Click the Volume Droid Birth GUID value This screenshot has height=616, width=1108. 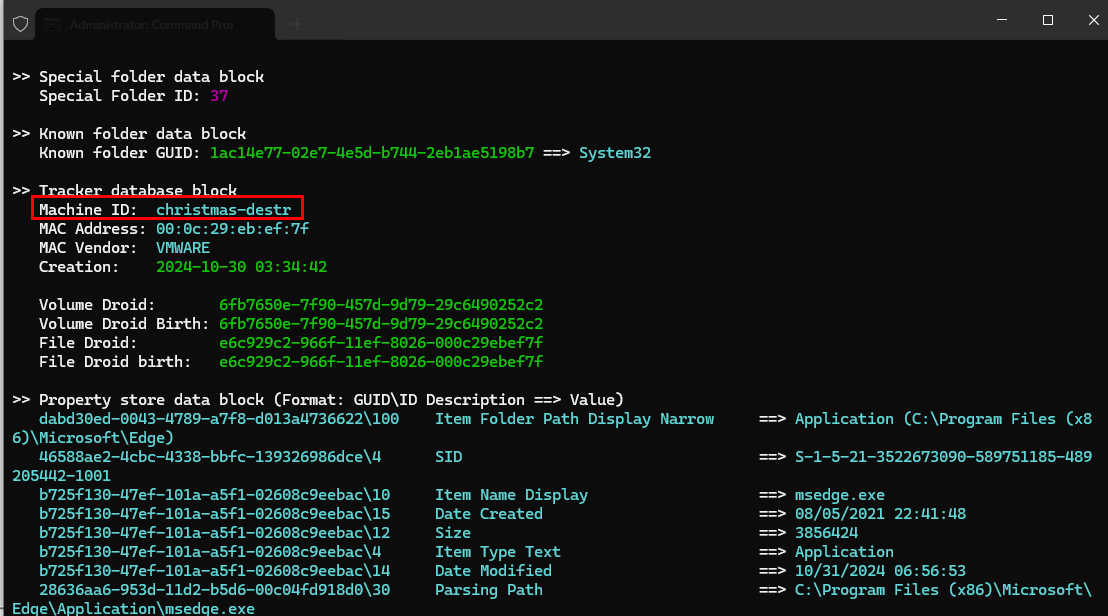pos(381,324)
